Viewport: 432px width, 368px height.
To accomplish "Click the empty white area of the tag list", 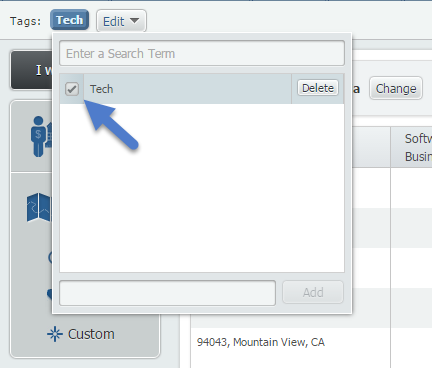I will 202,188.
